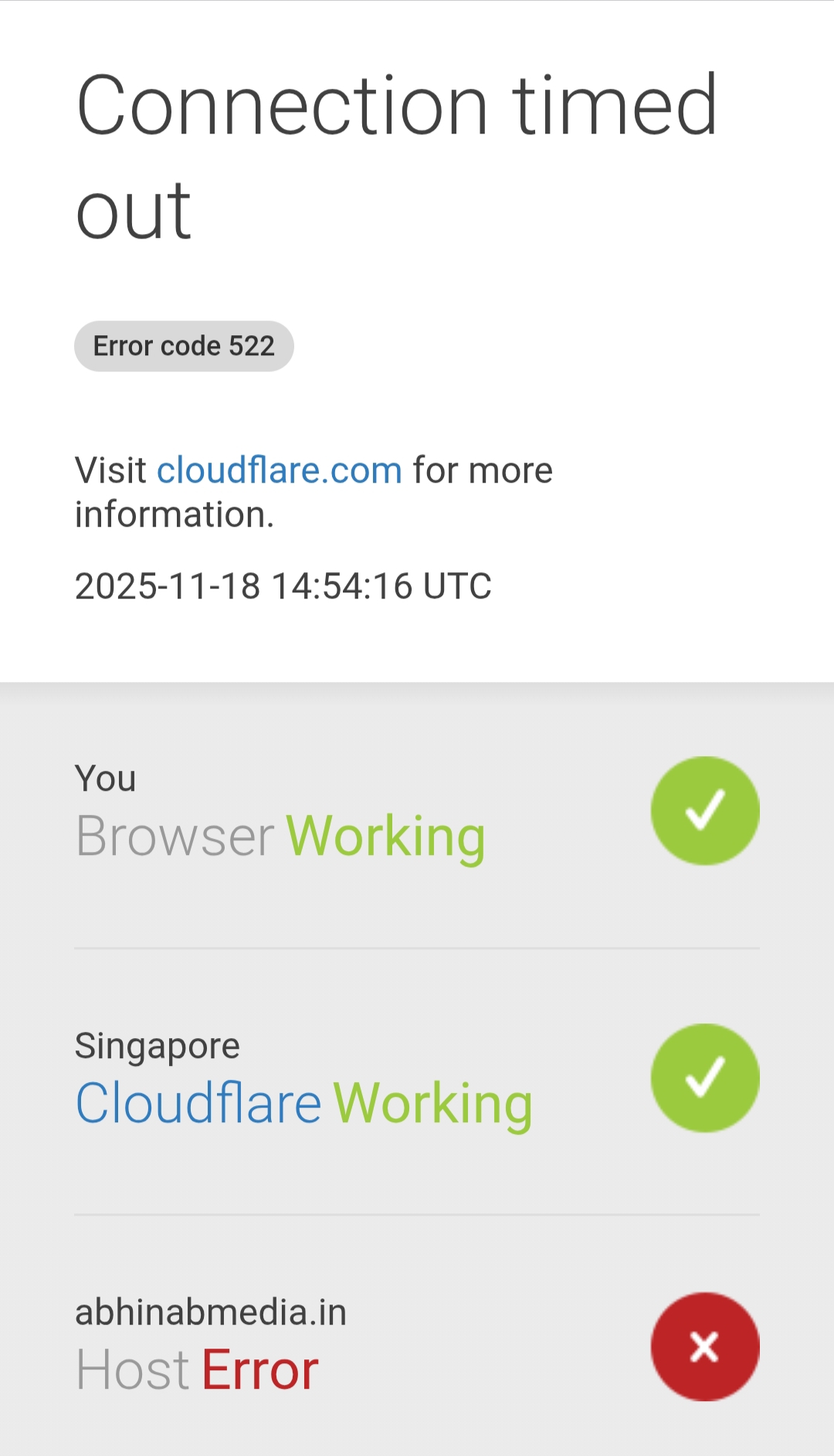Click the gray Browser status text

click(175, 837)
